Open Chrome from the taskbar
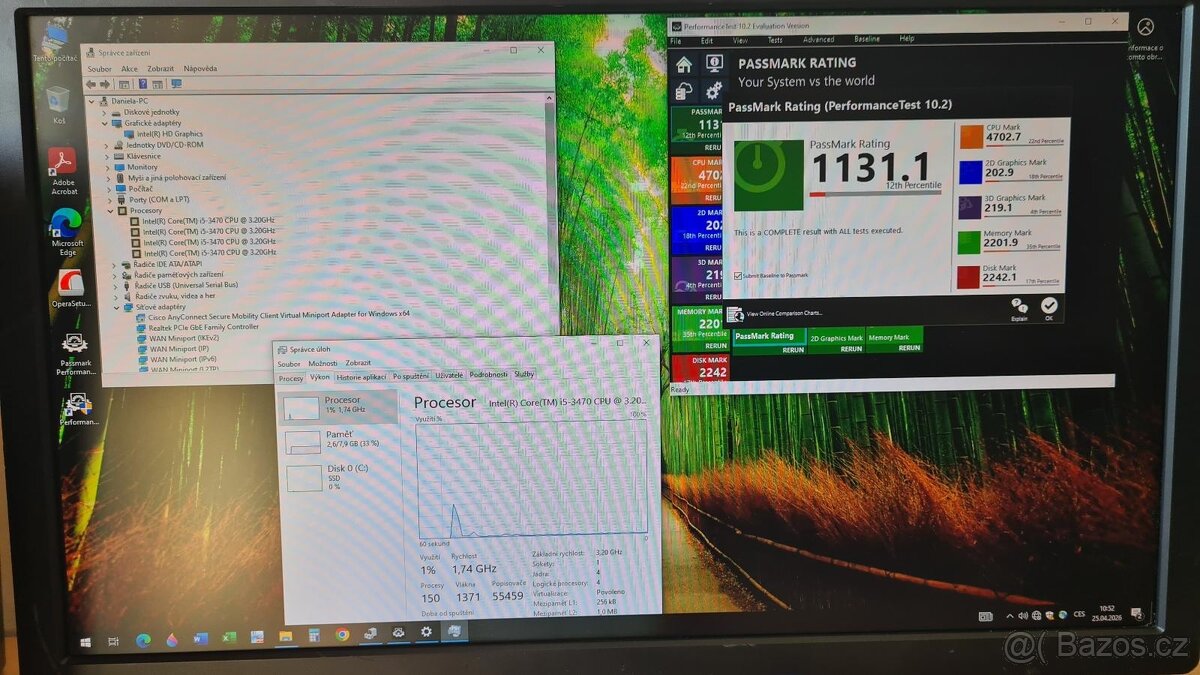The width and height of the screenshot is (1200, 675). click(342, 634)
